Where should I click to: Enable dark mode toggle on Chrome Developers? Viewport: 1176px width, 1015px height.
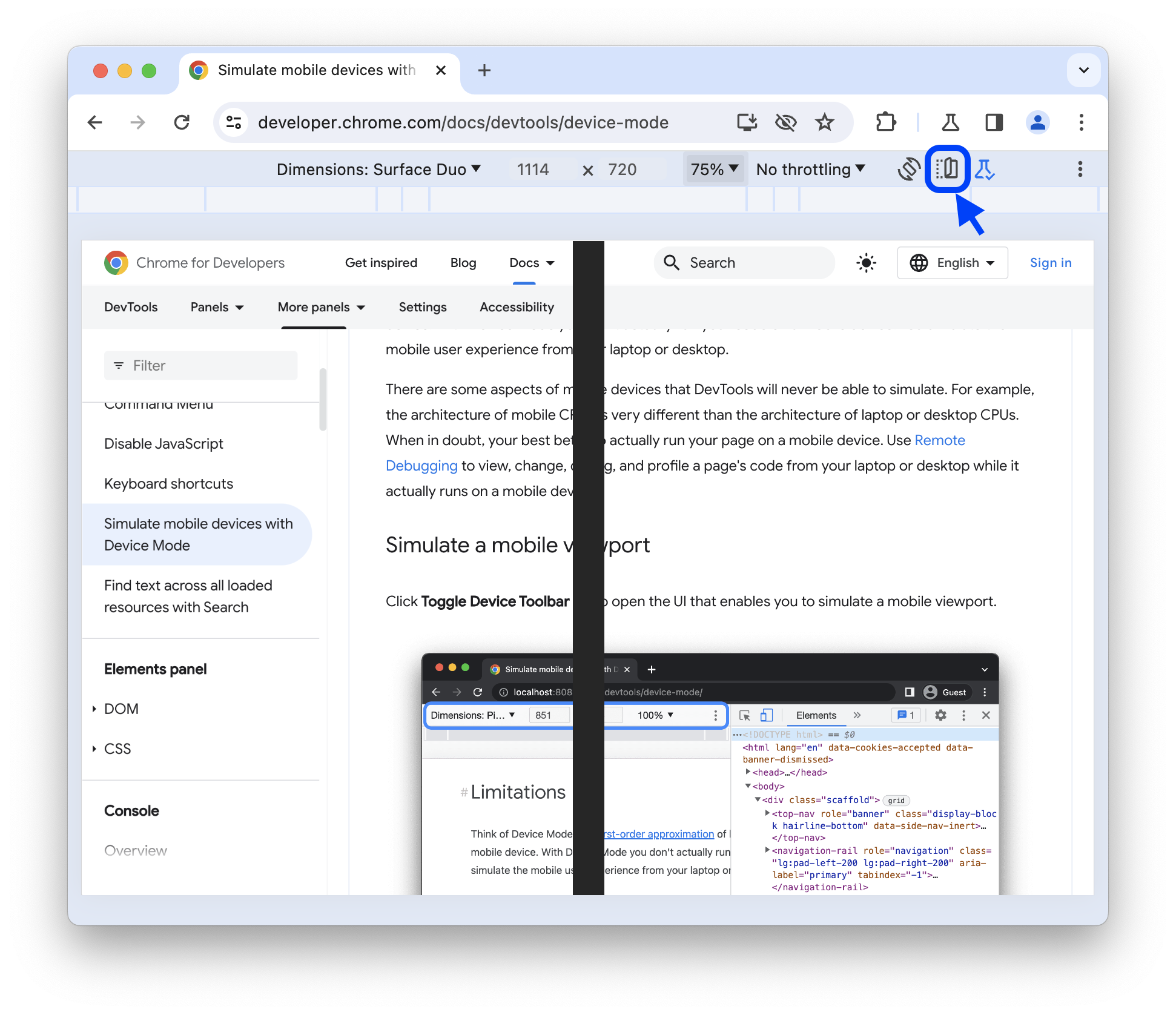(x=866, y=263)
